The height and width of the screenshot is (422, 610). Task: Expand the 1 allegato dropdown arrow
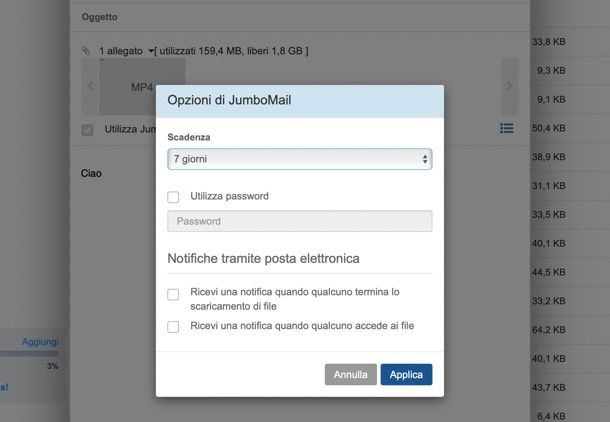click(x=151, y=51)
